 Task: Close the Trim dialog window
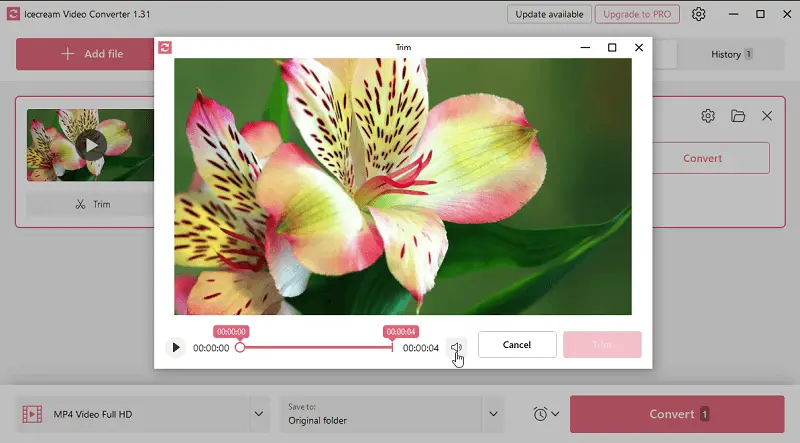click(x=639, y=47)
